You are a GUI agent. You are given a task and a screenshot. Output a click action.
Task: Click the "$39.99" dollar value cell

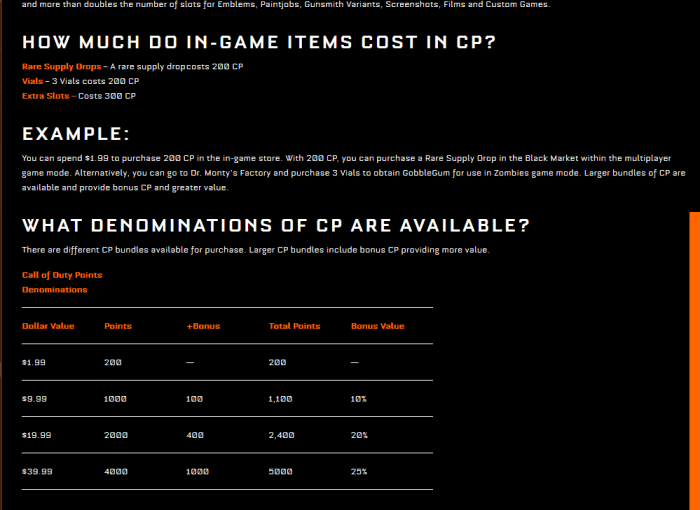pyautogui.click(x=36, y=471)
